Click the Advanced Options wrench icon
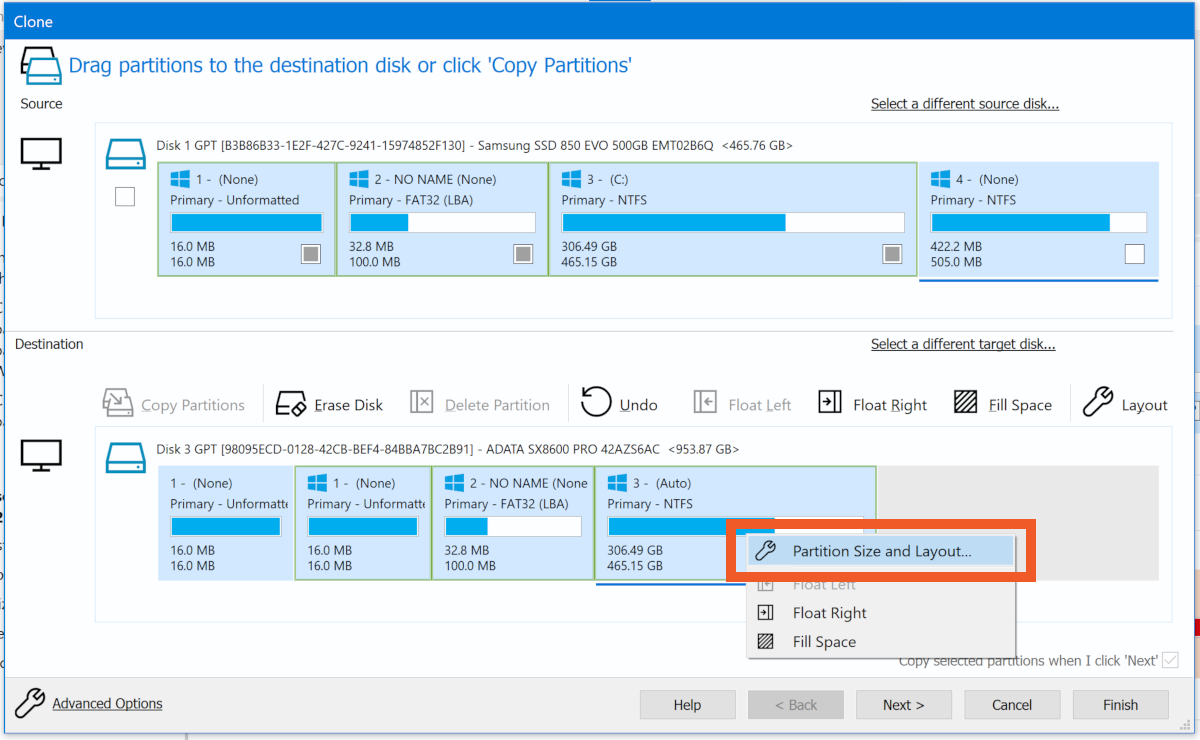This screenshot has height=740, width=1200. point(31,703)
